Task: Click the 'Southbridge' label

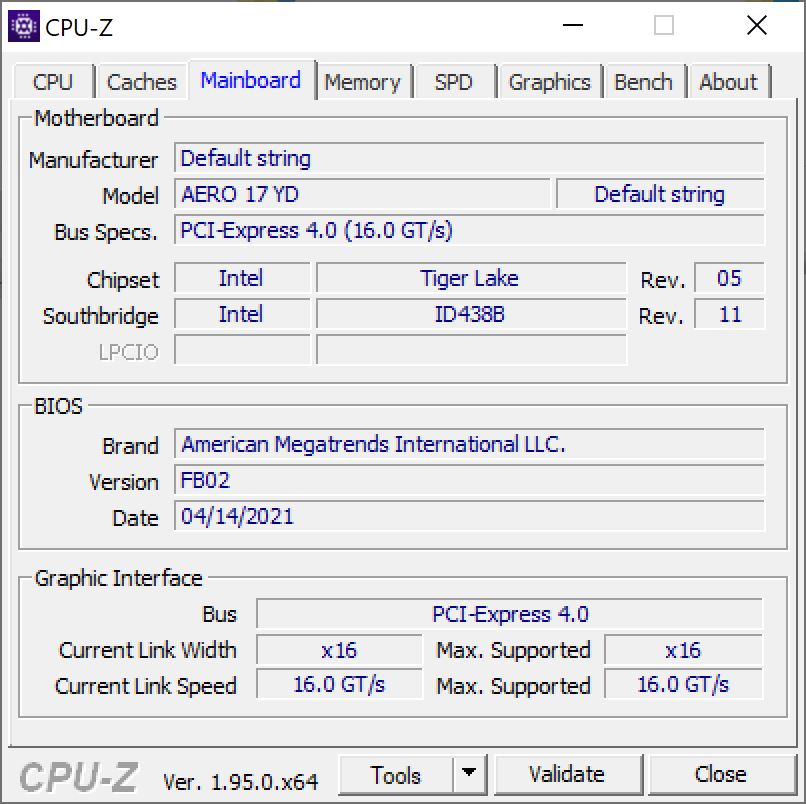Action: [x=101, y=316]
